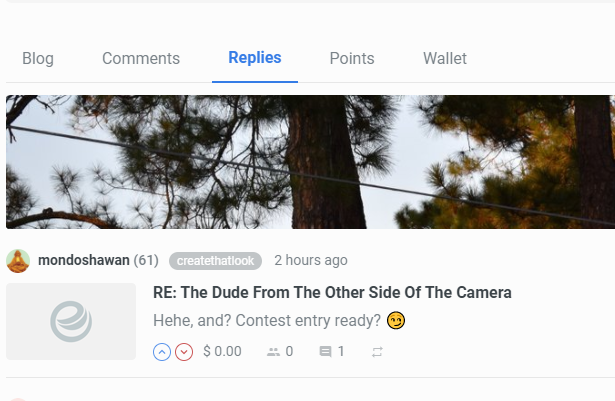Click the pine tree cover image
Screen dimensions: 615x401
point(310,162)
